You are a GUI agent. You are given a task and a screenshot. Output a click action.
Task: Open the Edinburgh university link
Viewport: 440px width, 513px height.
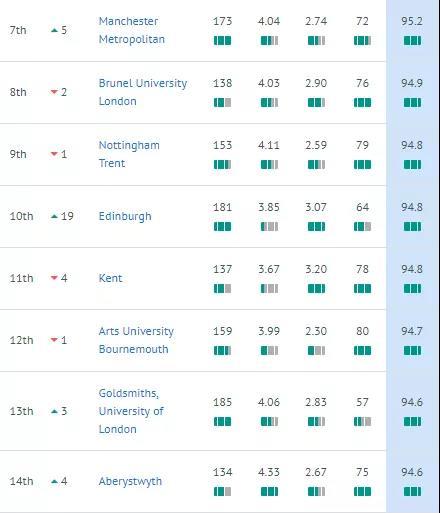(x=125, y=216)
